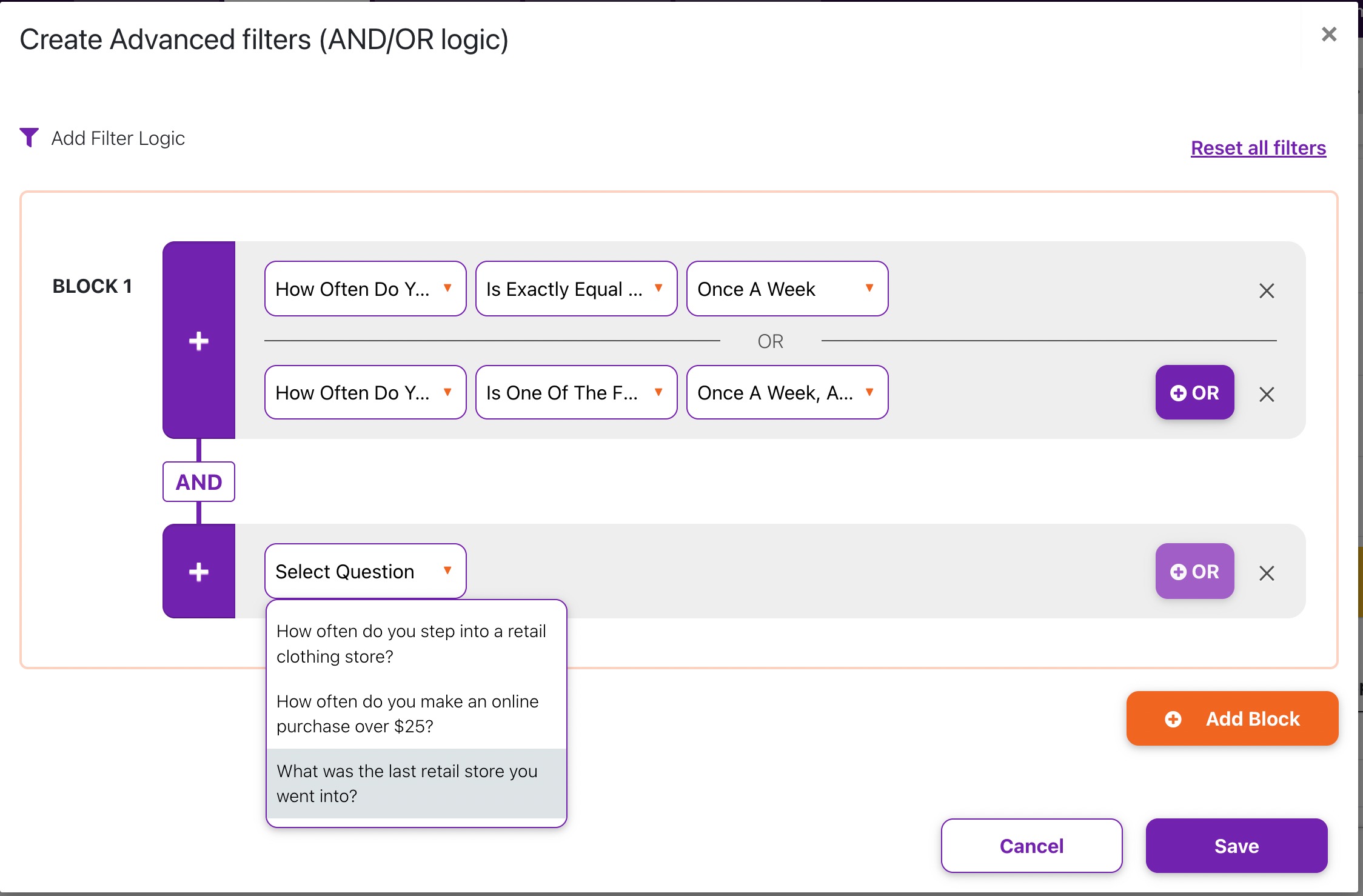Open the 'Once A Week' value dropdown
This screenshot has height=896, width=1363.
[x=787, y=289]
